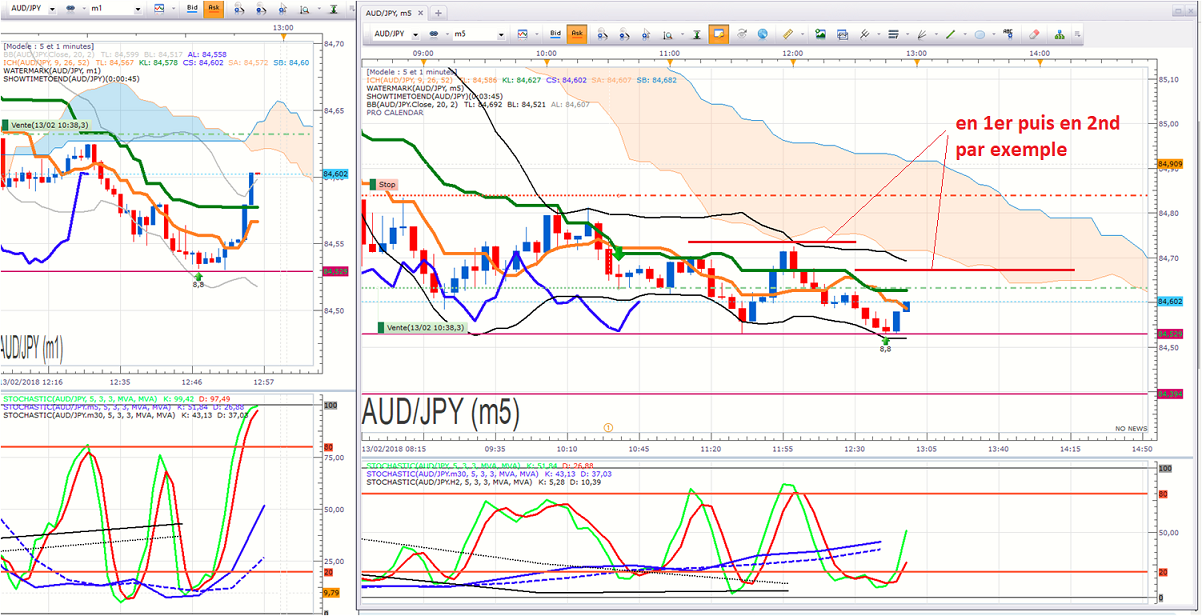
Task: Click Vente(13/02 10:38,3) label on m1 chart
Action: click(x=47, y=124)
